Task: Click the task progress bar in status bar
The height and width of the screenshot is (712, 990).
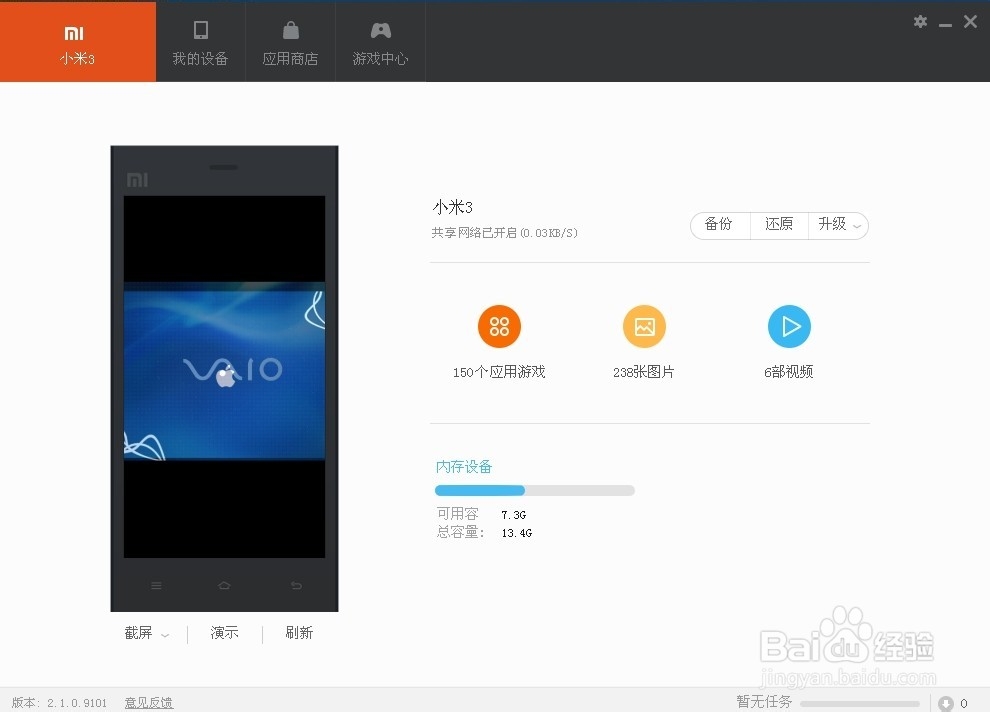Action: pos(860,703)
